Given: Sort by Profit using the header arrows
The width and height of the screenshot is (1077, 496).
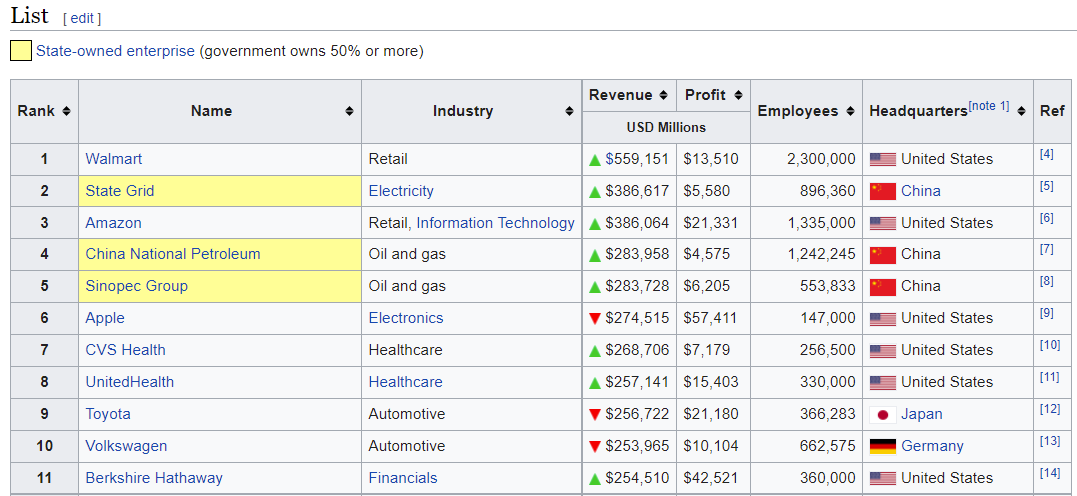Looking at the screenshot, I should click(x=738, y=95).
